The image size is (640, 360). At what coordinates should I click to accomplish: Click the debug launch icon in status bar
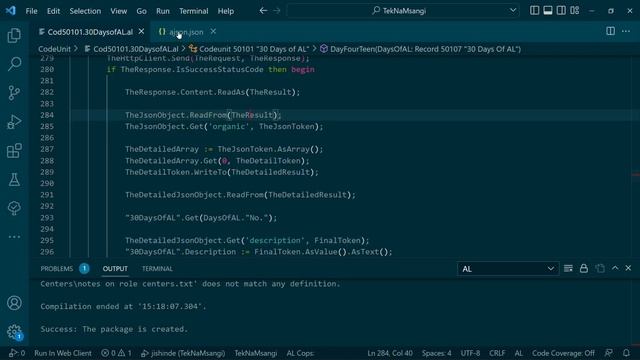pyautogui.click(x=17, y=353)
